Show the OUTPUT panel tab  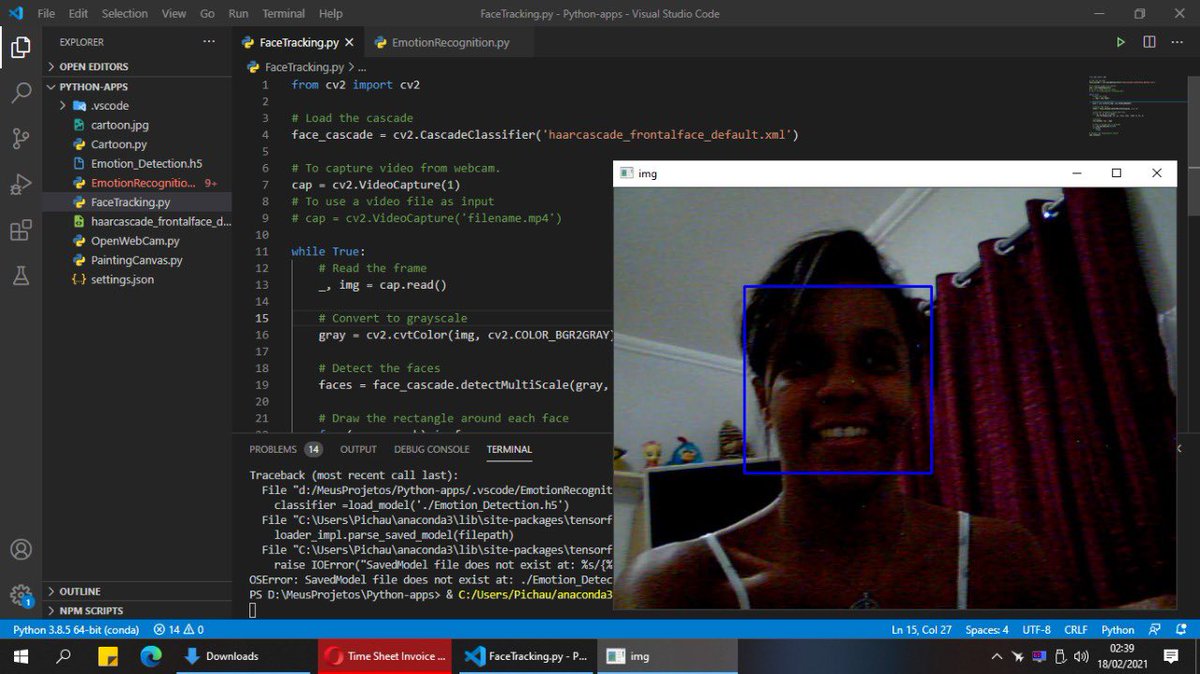[x=358, y=449]
